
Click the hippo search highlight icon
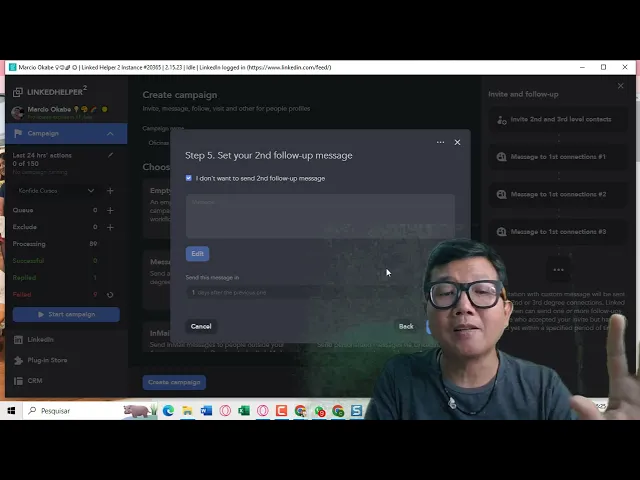coord(139,411)
